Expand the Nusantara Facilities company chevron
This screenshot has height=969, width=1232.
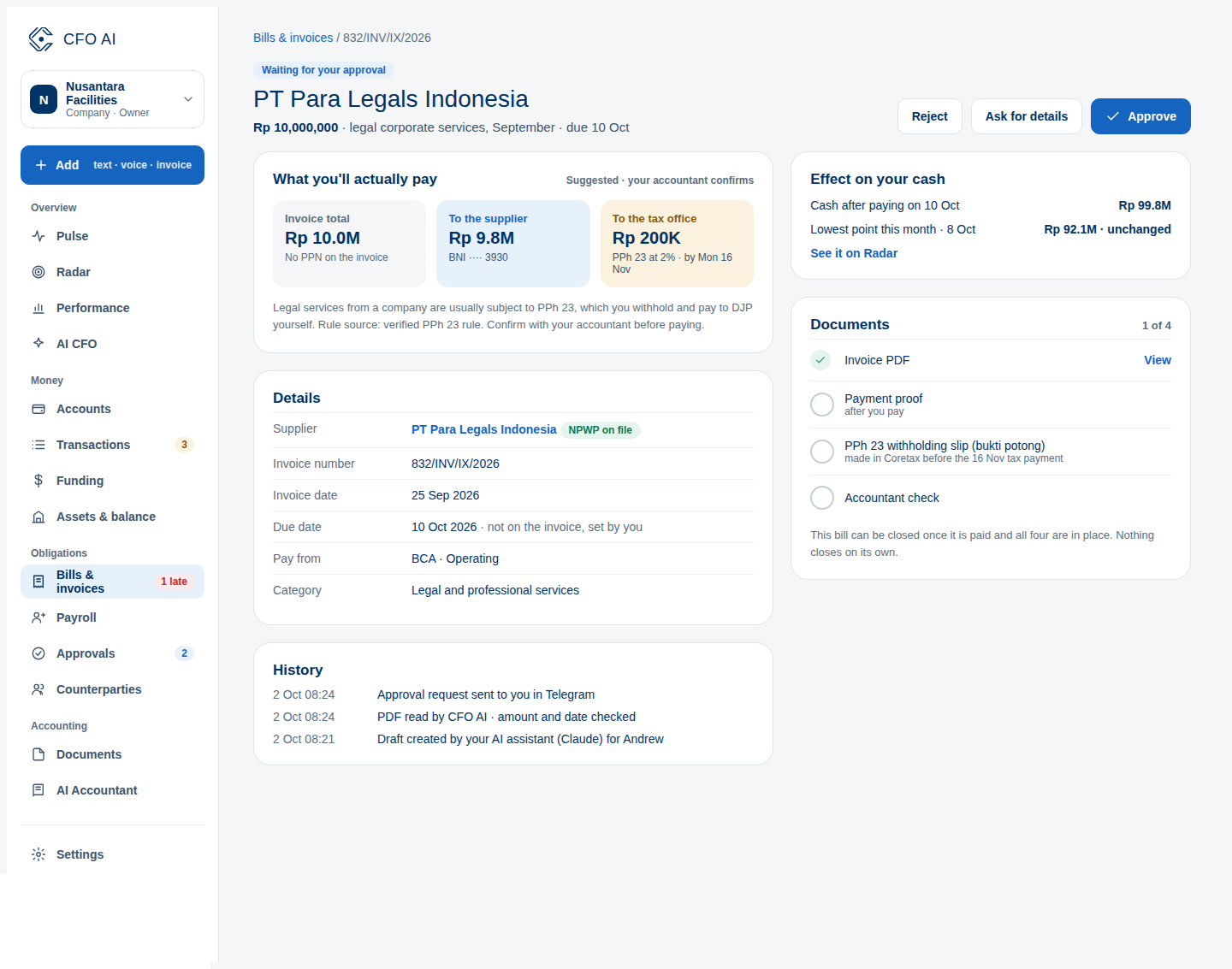pyautogui.click(x=188, y=99)
